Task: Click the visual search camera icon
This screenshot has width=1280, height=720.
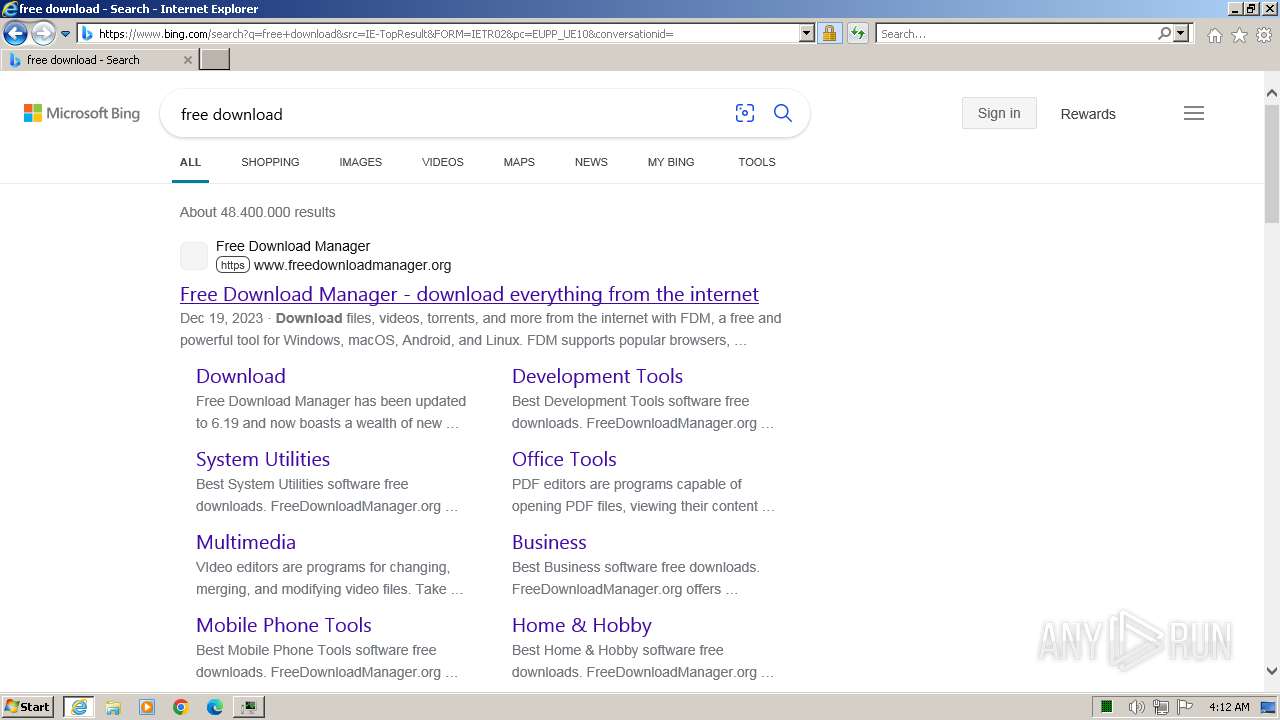Action: [745, 114]
